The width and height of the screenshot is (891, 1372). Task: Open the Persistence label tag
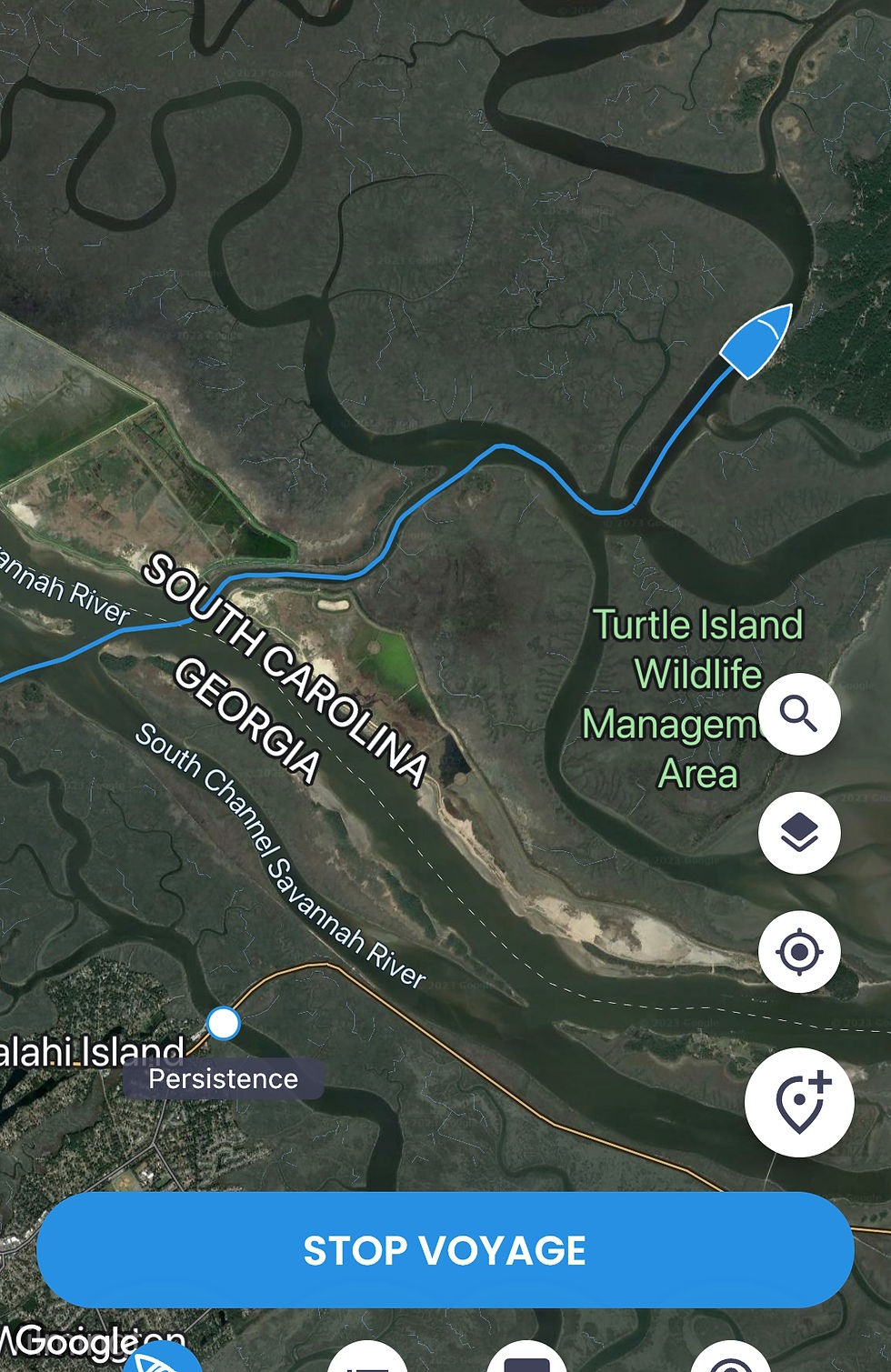224,1079
